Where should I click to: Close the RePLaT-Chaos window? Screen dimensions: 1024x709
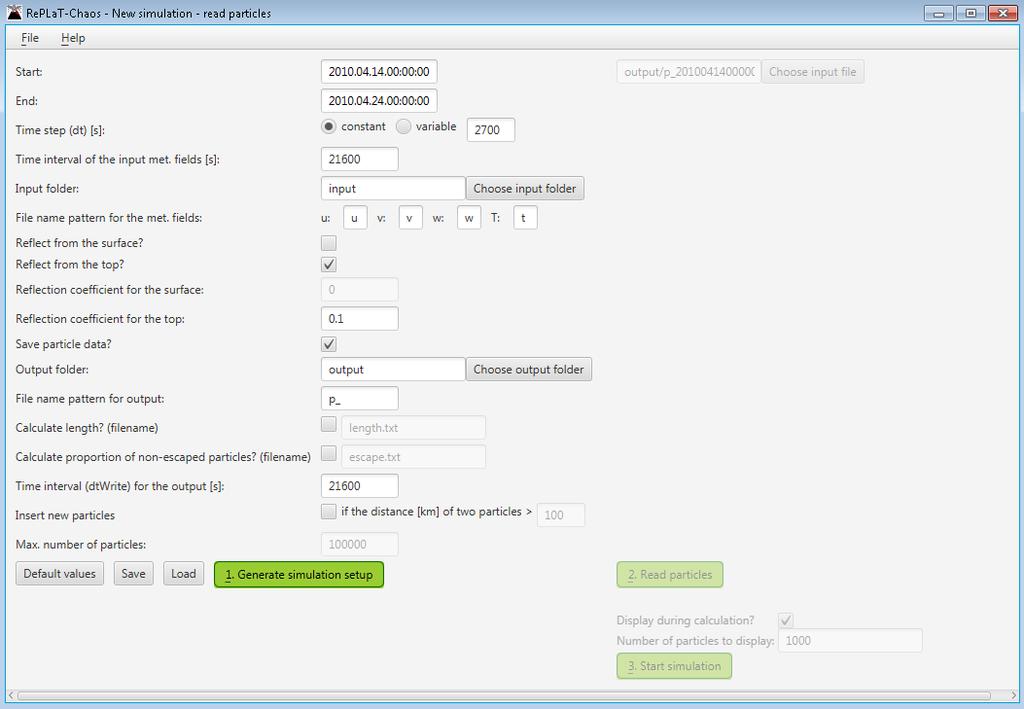tap(1002, 13)
